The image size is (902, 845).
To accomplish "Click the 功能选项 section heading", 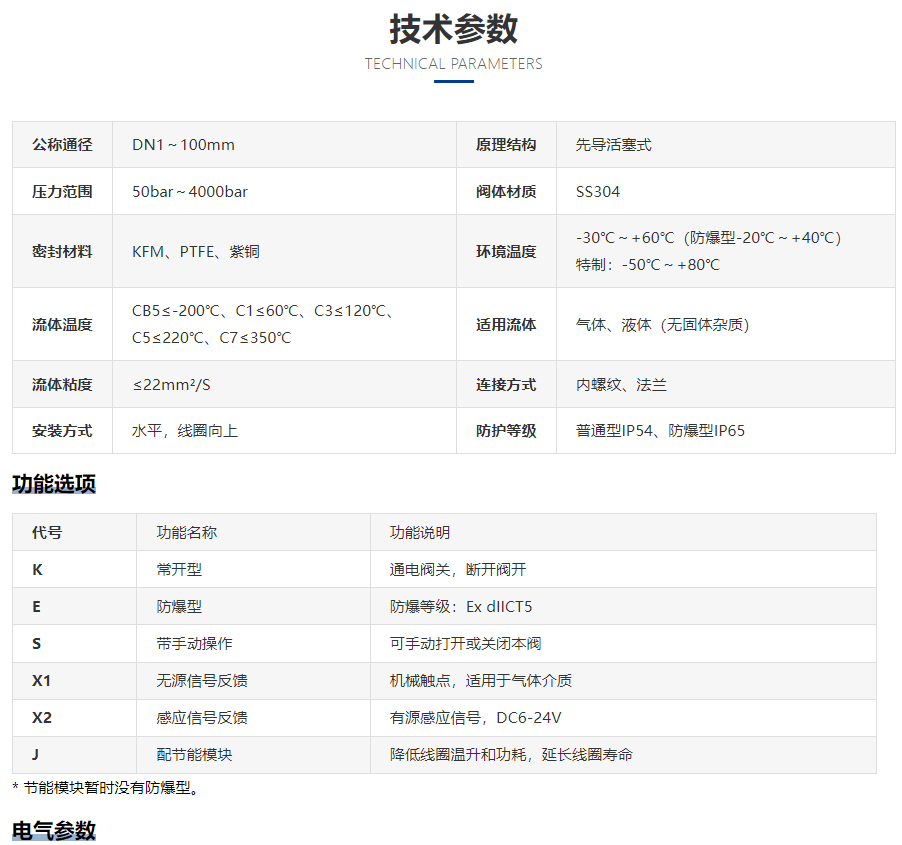I will [54, 485].
